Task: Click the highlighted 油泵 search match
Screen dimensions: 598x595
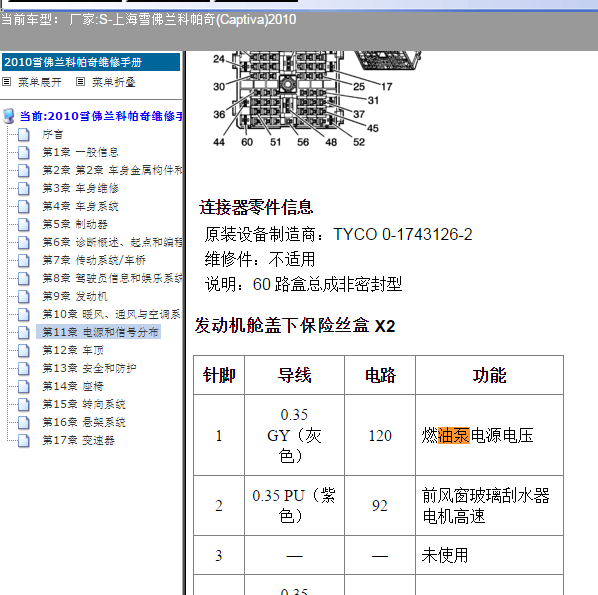Action: [x=453, y=435]
